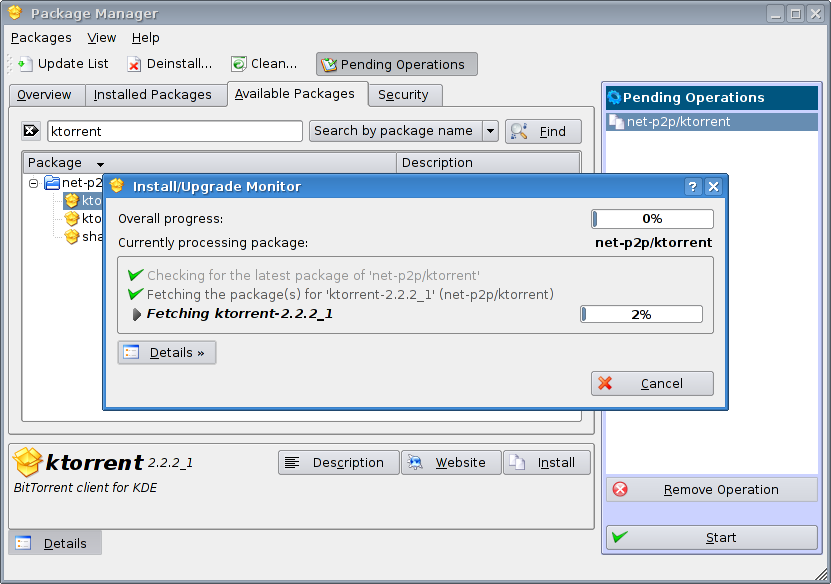Collapse the net-p2p tree category
The width and height of the screenshot is (831, 584).
point(33,183)
